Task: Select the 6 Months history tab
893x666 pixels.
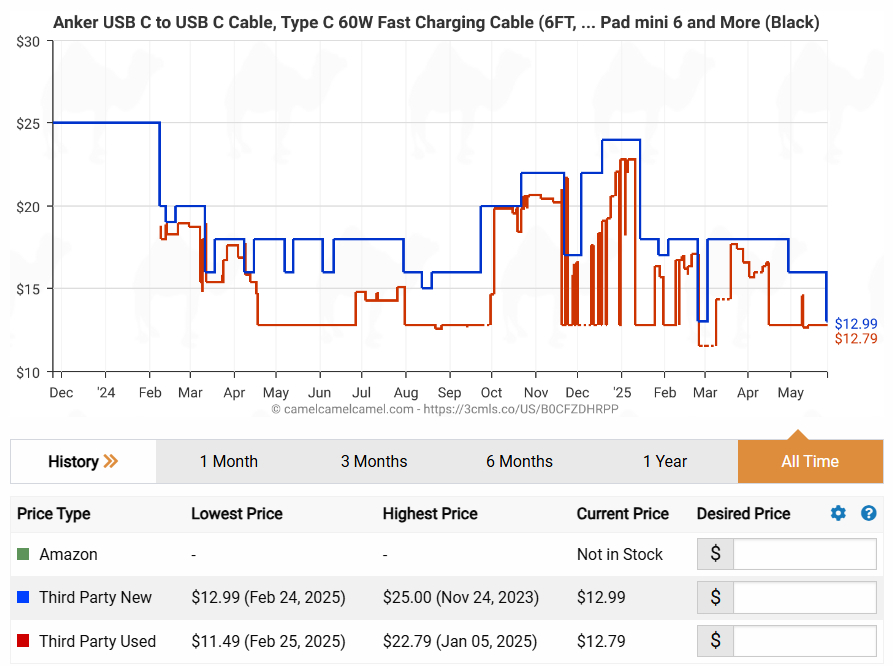Action: click(519, 461)
